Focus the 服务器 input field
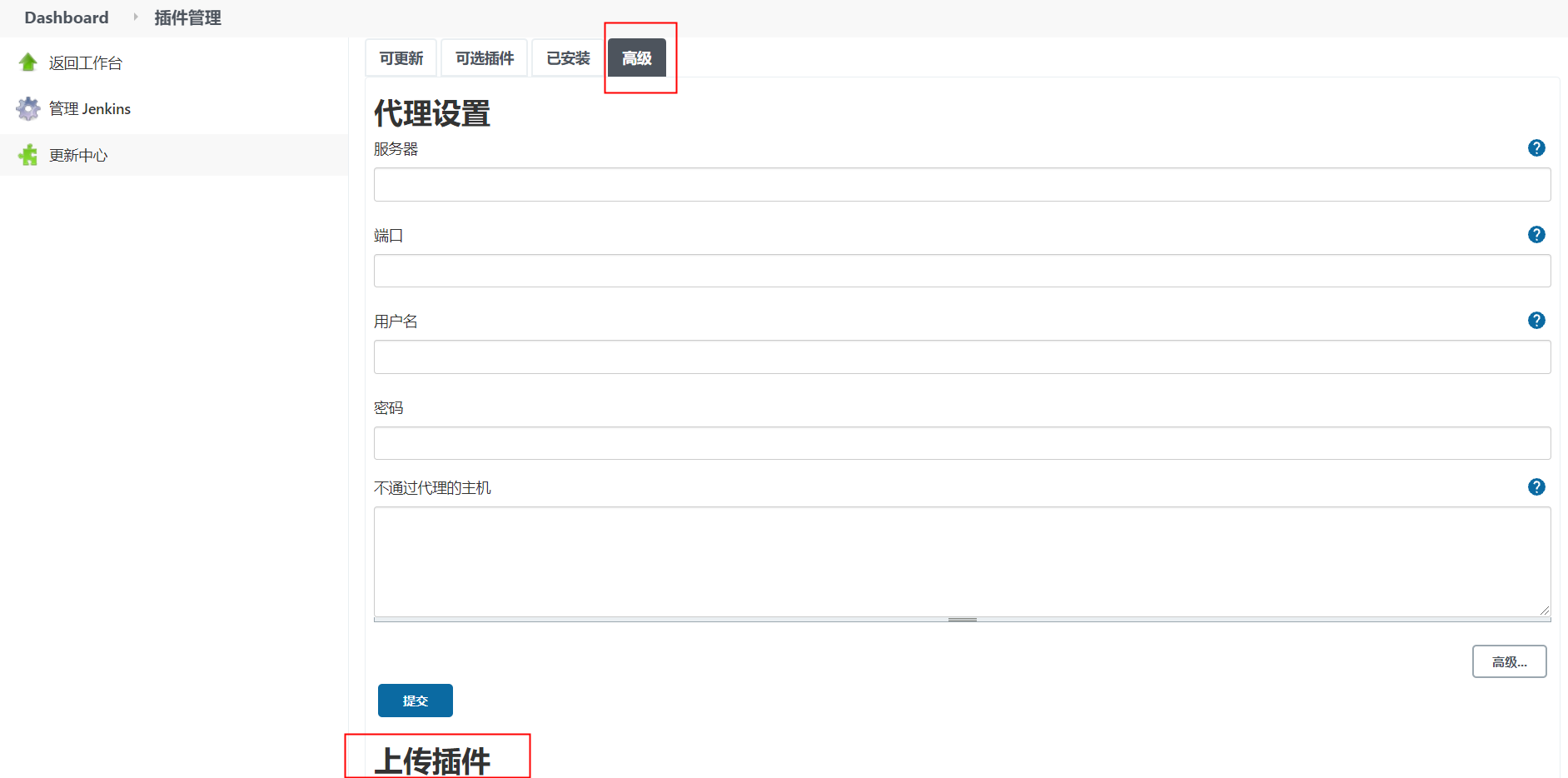The width and height of the screenshot is (1568, 778). tap(962, 184)
